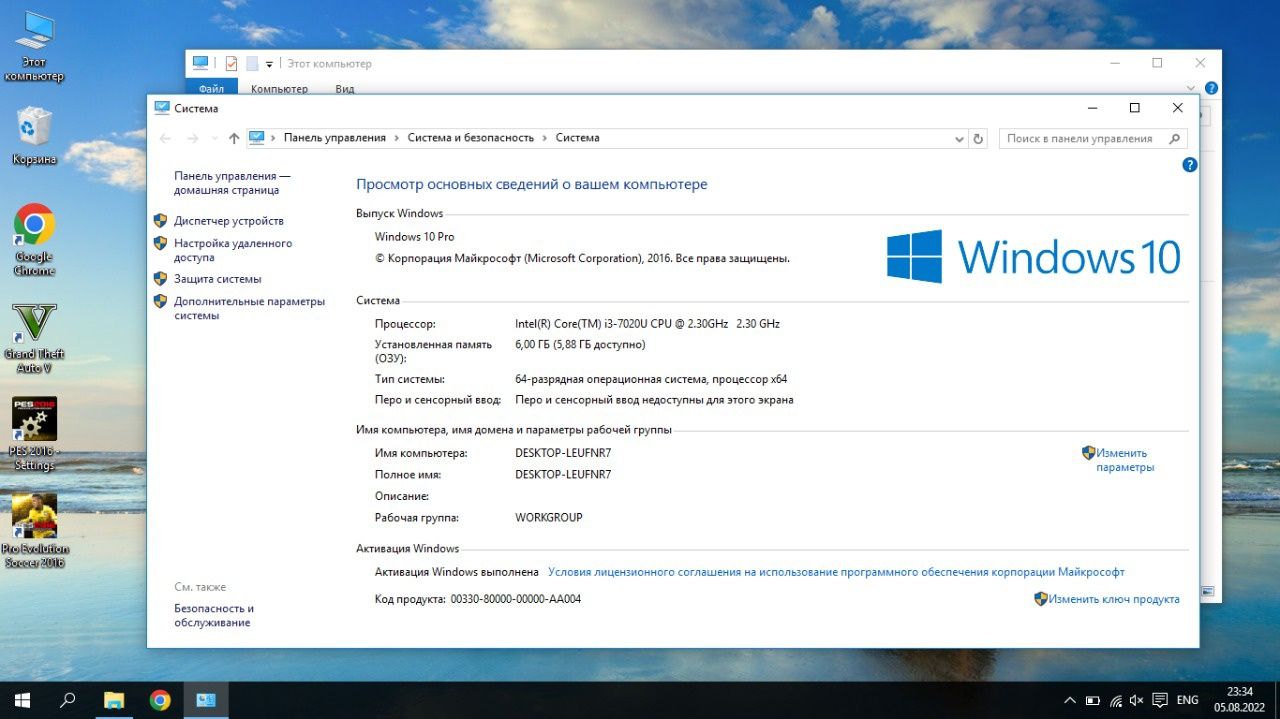This screenshot has width=1280, height=719.
Task: Select the Pro Evolution Soccer 2016 shortcut
Action: point(34,530)
